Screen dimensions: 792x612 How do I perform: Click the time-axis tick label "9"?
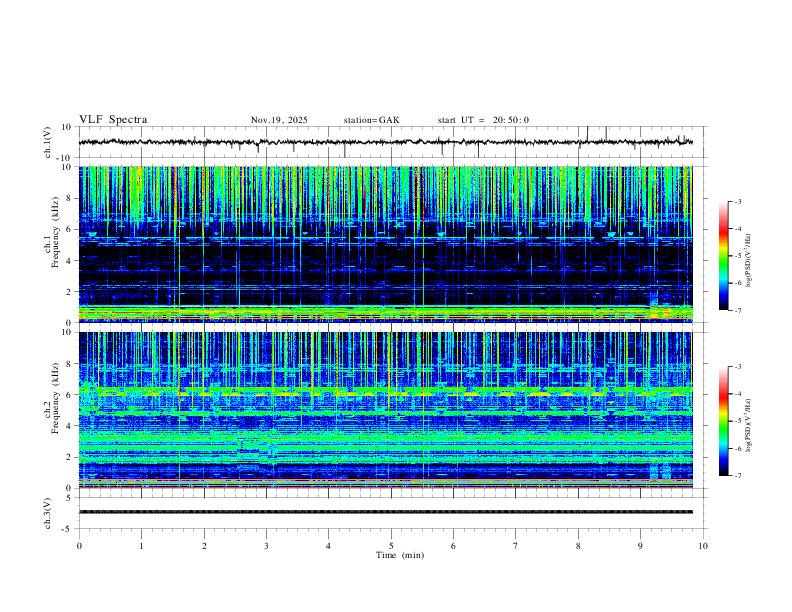tap(640, 546)
